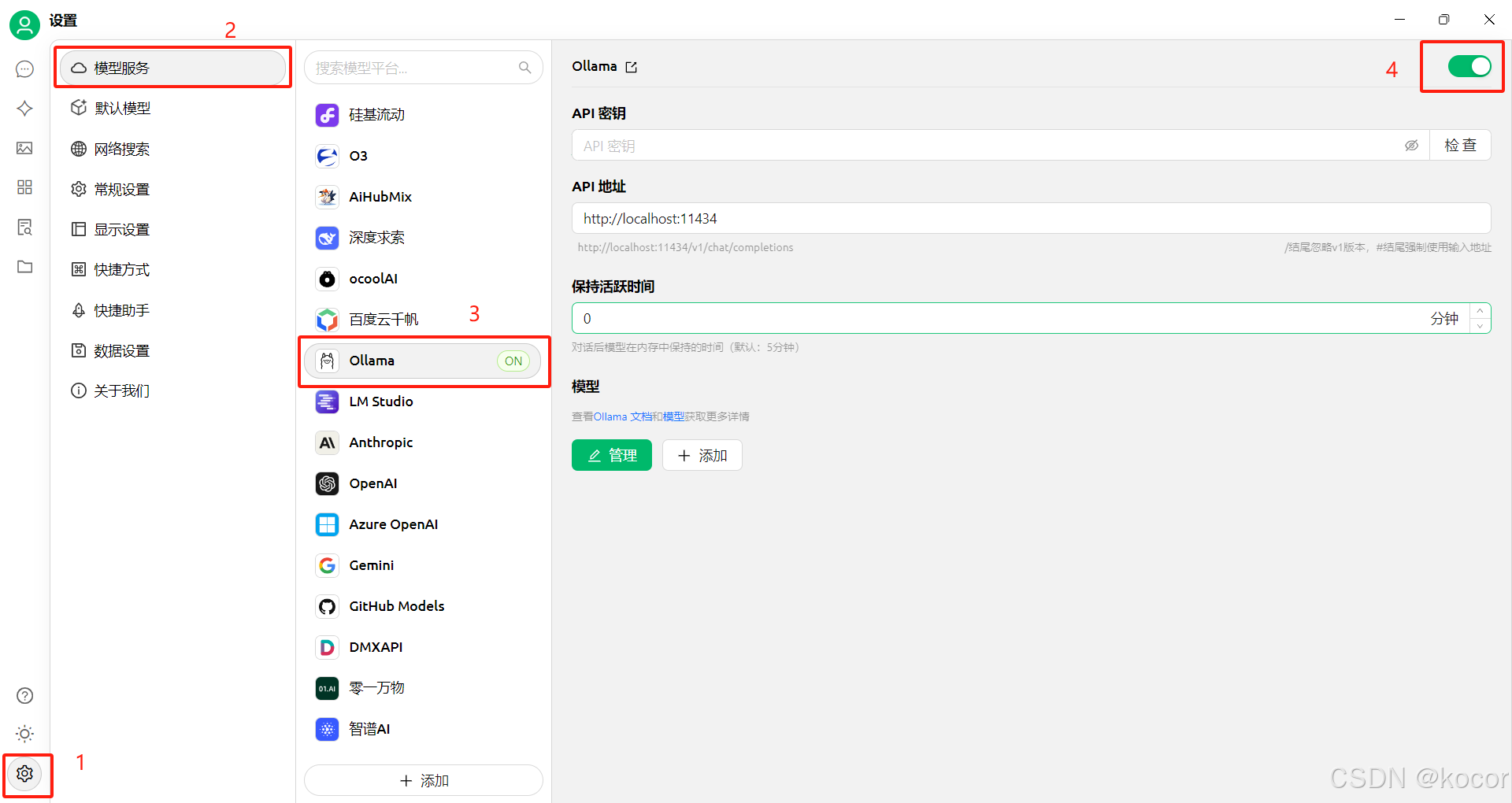Screen dimensions: 1512x803
Task: Select the DMXAPI provider
Action: [424, 647]
